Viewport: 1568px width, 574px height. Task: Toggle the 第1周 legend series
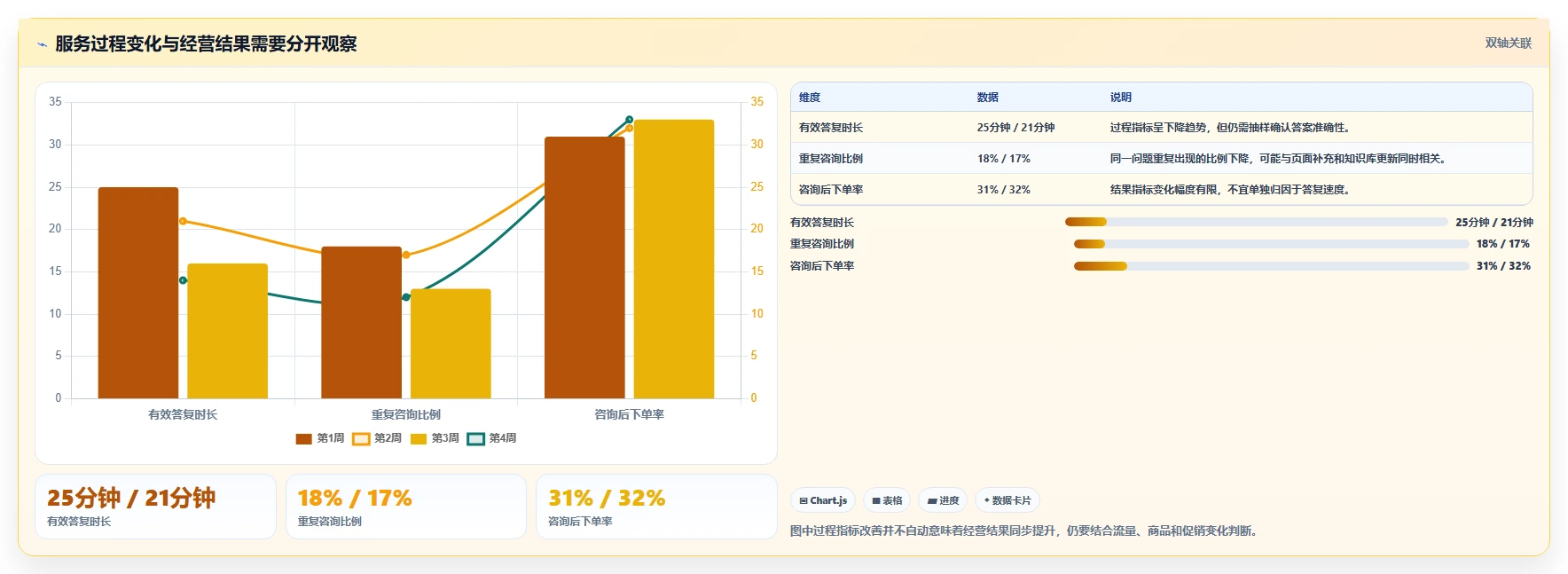pos(320,438)
